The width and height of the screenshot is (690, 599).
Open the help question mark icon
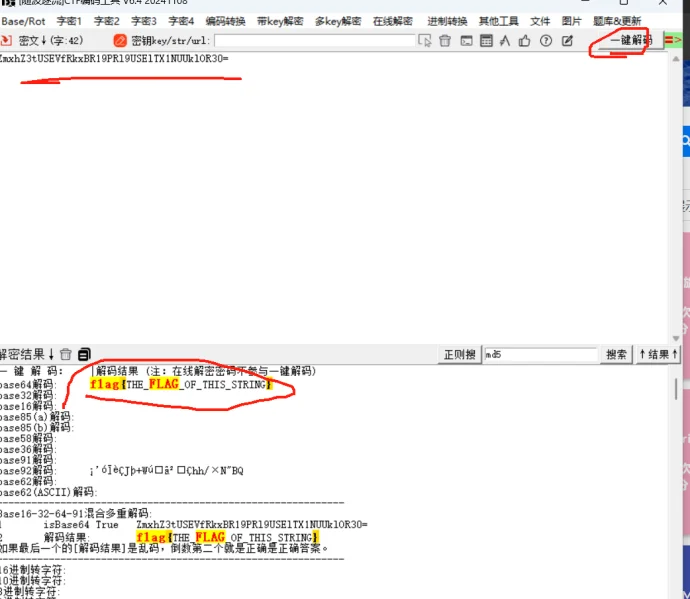546,41
